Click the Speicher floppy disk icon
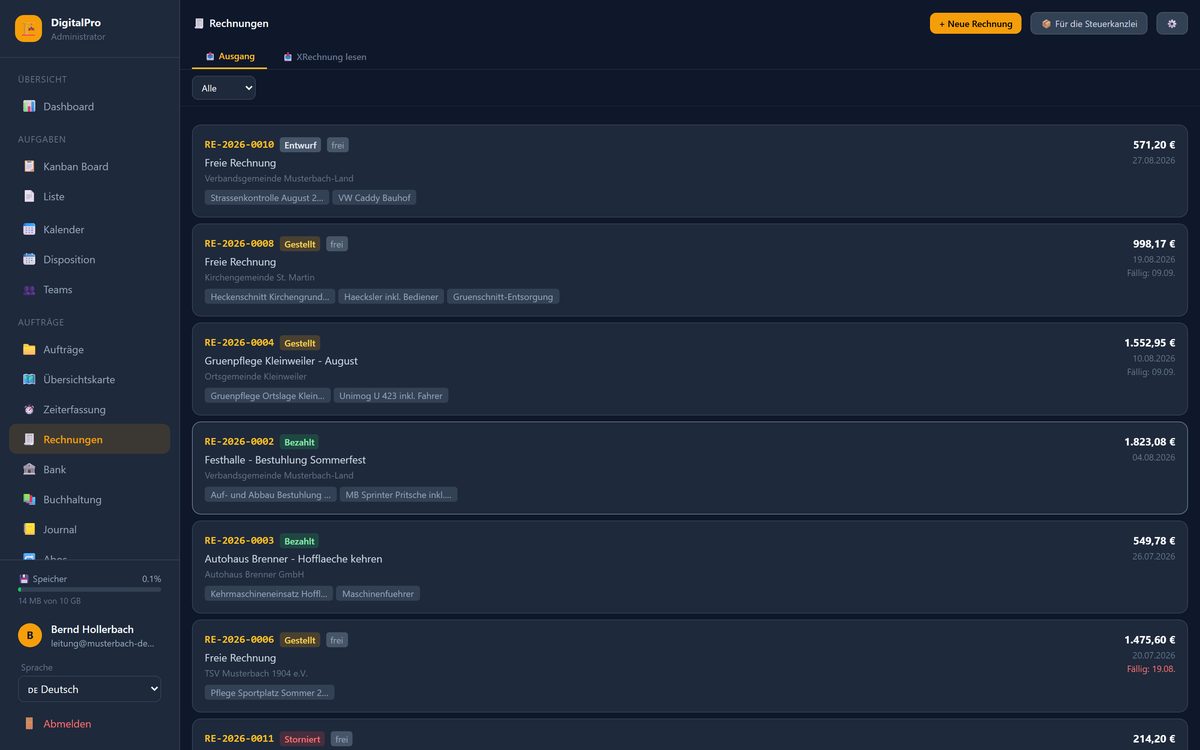The width and height of the screenshot is (1200, 750). coord(24,579)
